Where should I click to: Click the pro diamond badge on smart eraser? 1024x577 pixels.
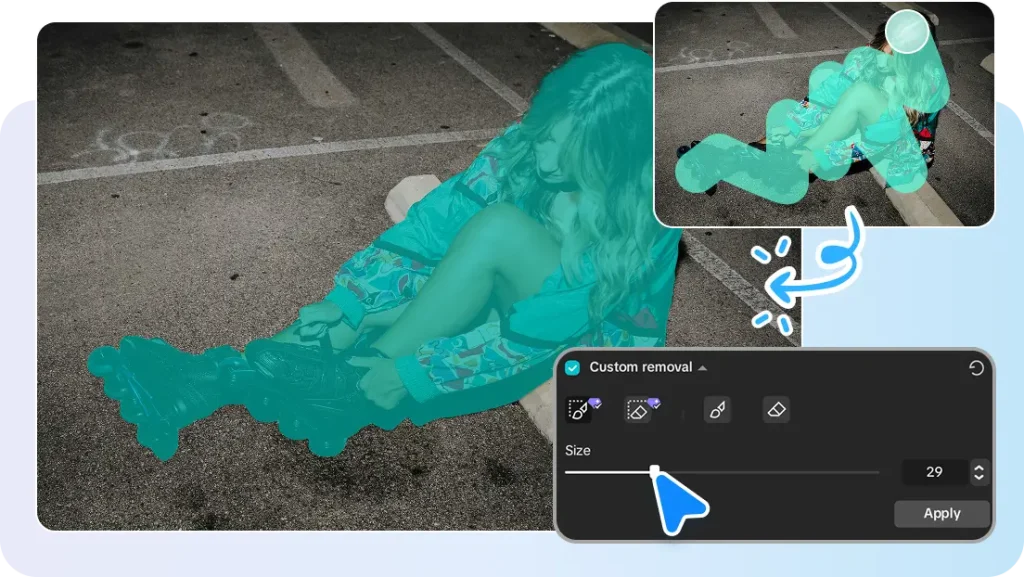tap(655, 402)
